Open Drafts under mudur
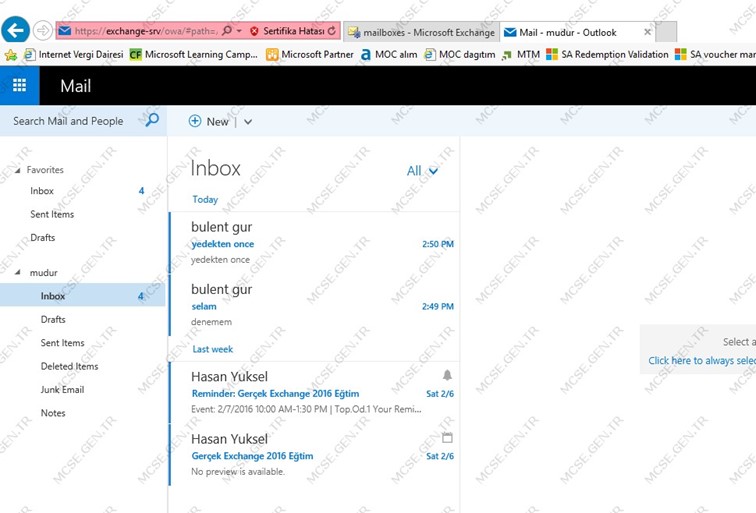The width and height of the screenshot is (756, 513). pos(53,319)
